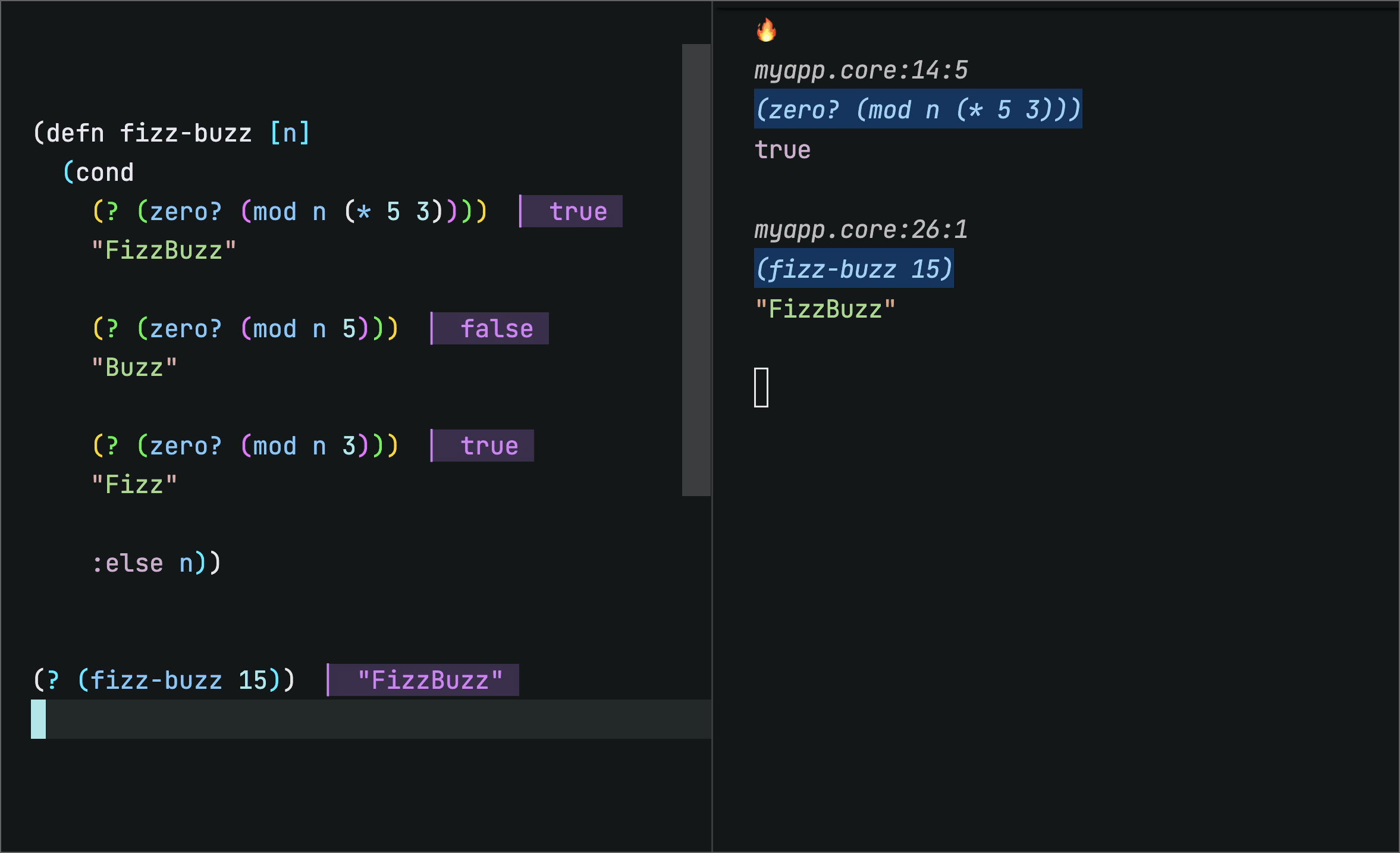The width and height of the screenshot is (1400, 853).
Task: Click the "FizzBuzz" string in the editor
Action: (x=164, y=250)
